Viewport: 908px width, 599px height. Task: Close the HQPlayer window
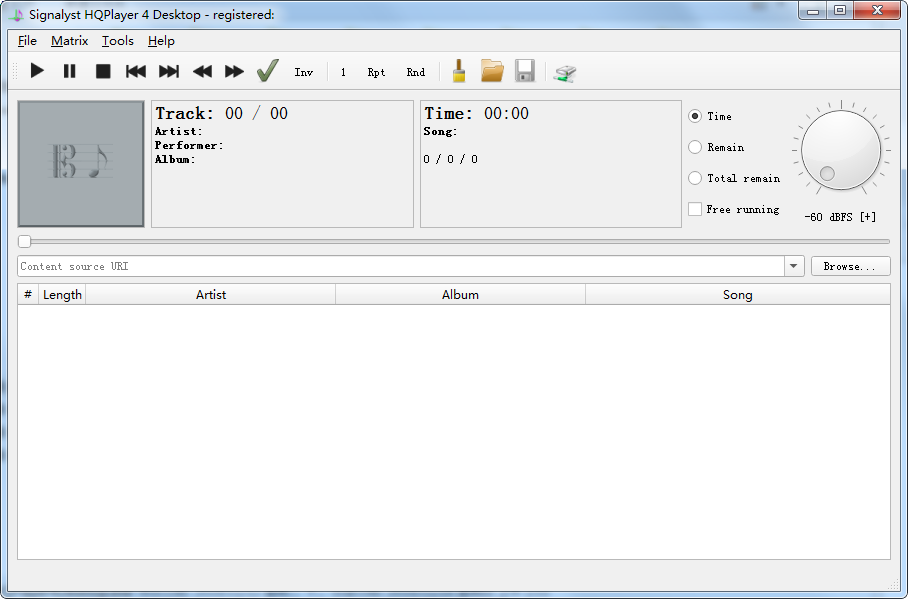click(877, 10)
